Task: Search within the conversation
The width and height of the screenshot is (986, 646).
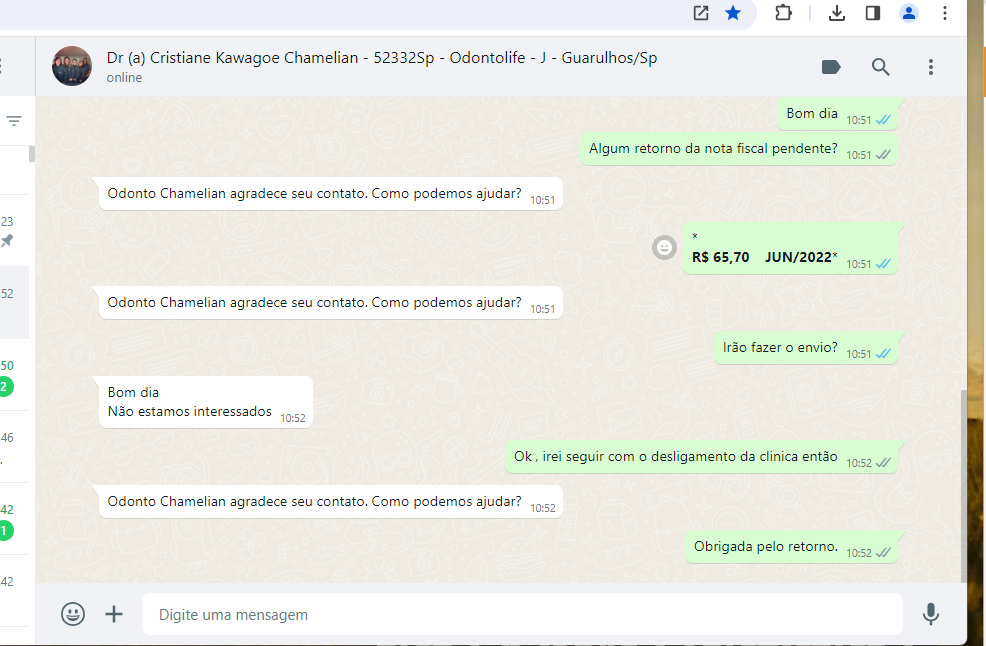Action: click(880, 67)
